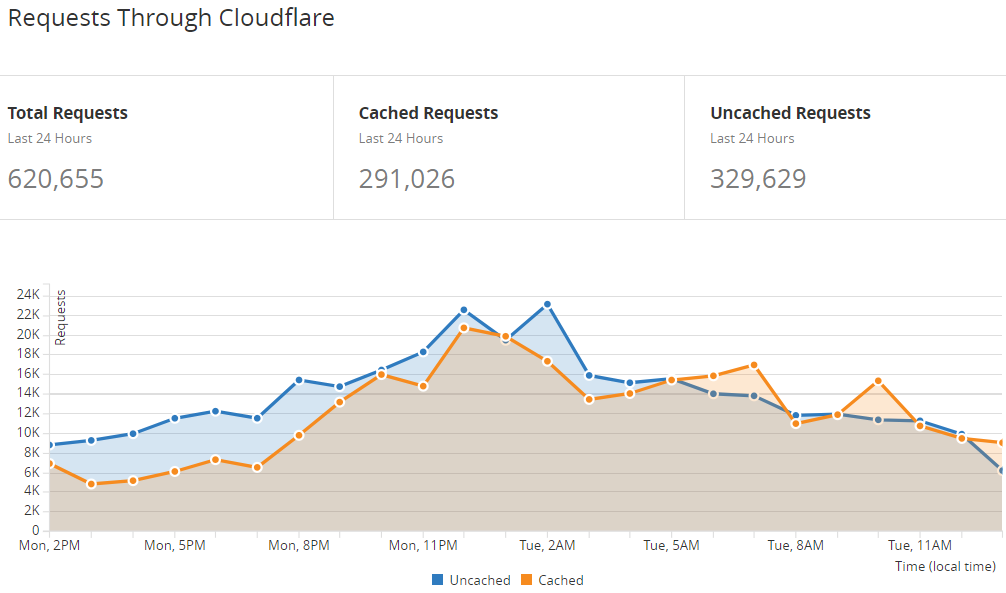Click the orange Cached peak before Tue, 11AM

coord(878,381)
